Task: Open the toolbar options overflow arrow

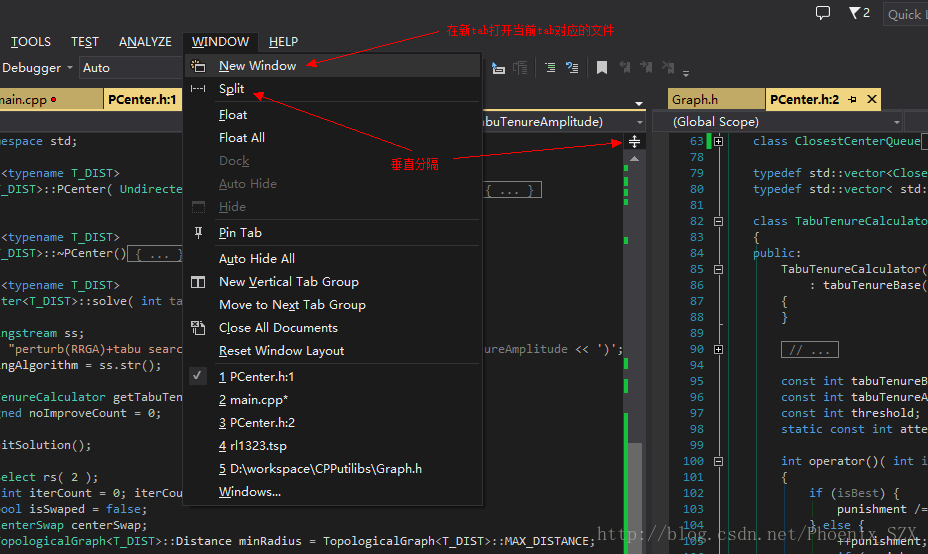Action: coord(686,74)
